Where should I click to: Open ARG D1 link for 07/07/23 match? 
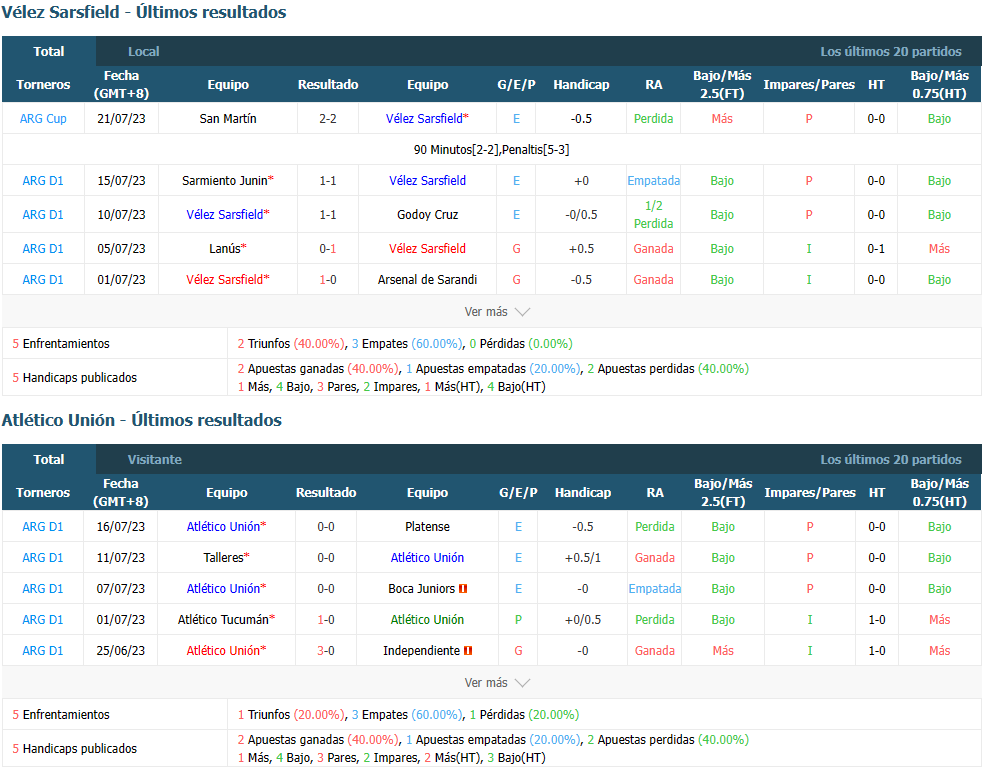coord(43,589)
